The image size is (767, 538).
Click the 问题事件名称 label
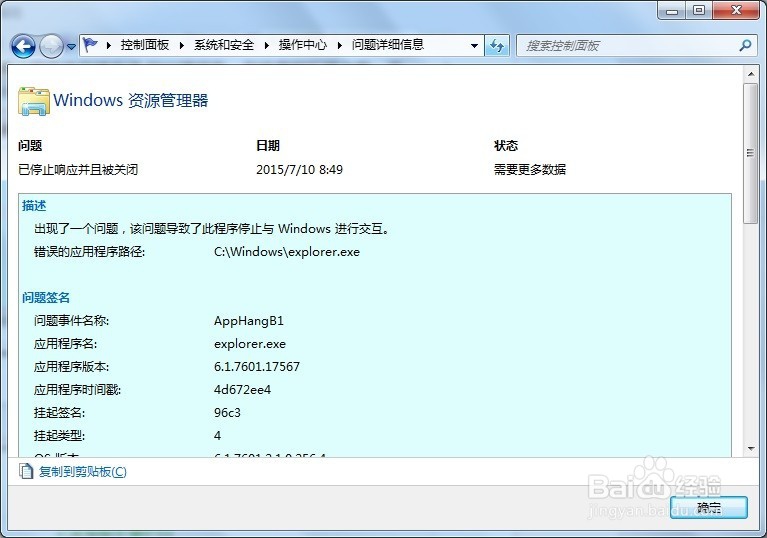pos(71,321)
